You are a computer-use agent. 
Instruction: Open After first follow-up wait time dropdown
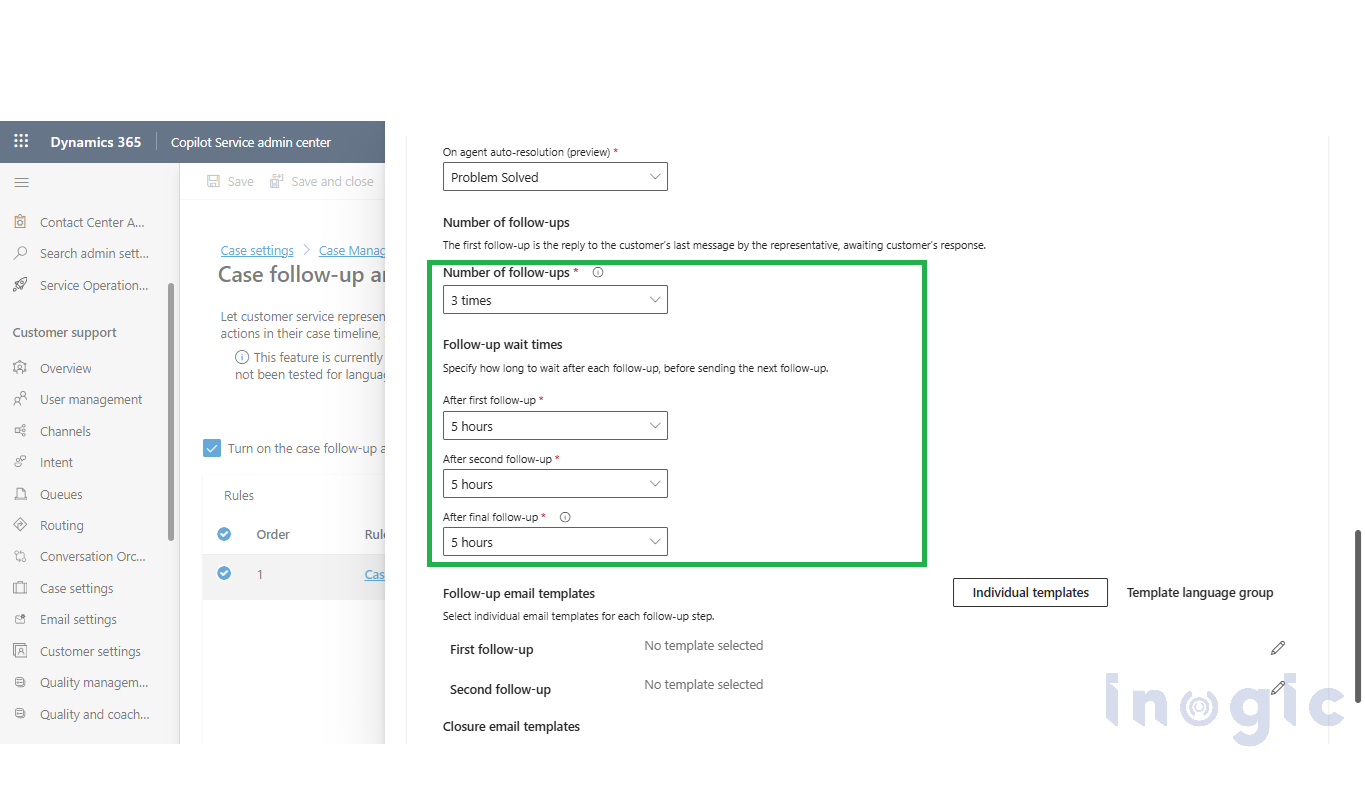[x=555, y=426]
